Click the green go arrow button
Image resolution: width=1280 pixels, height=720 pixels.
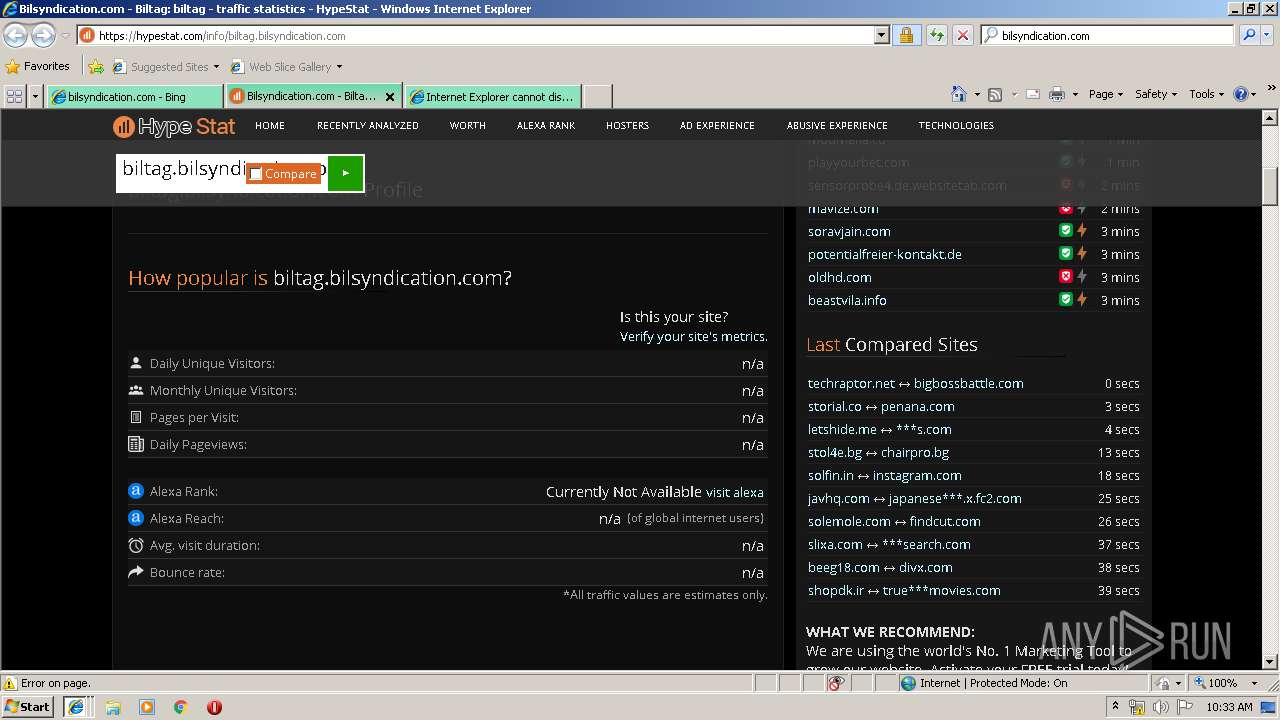(x=345, y=173)
